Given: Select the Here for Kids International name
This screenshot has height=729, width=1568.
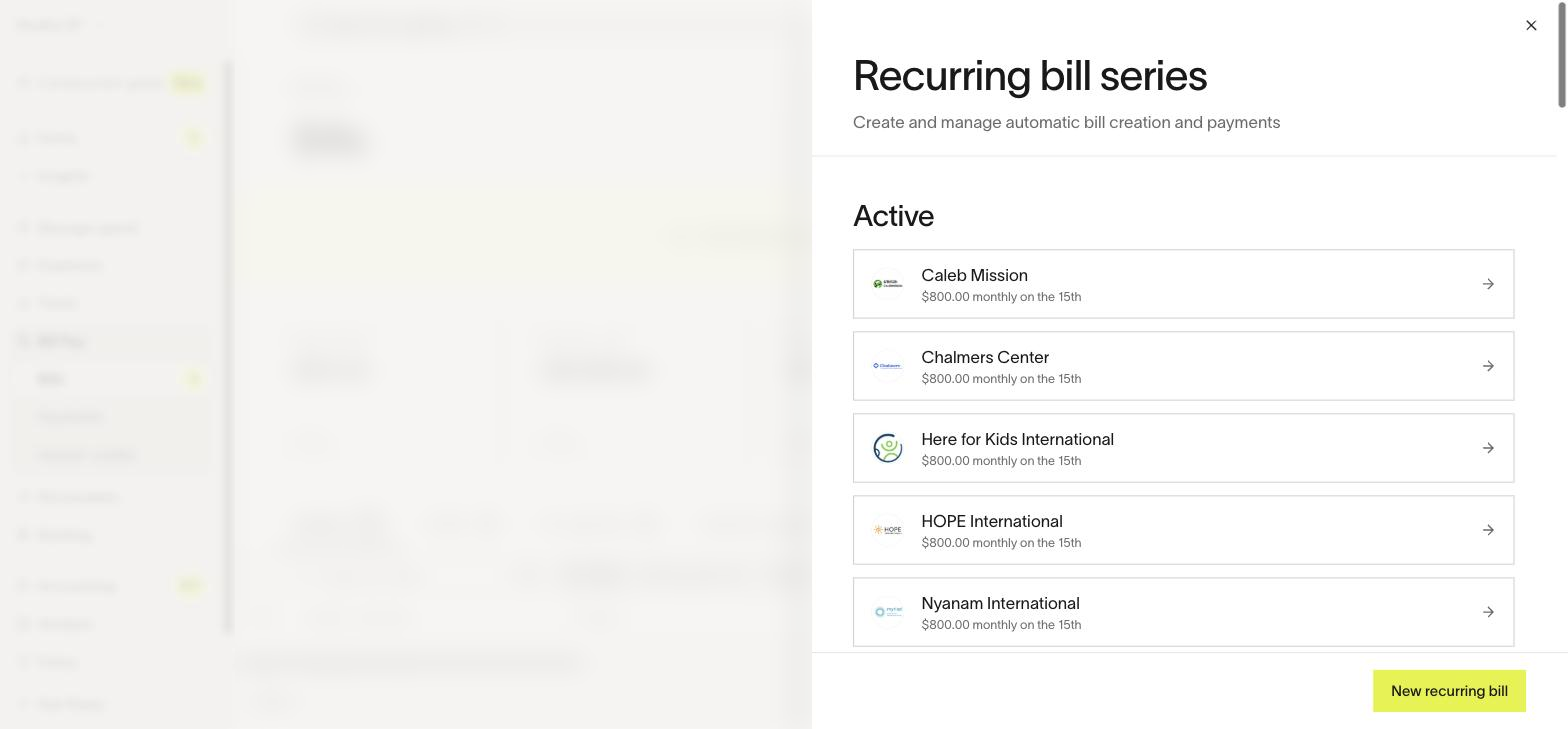Looking at the screenshot, I should (x=1017, y=439).
